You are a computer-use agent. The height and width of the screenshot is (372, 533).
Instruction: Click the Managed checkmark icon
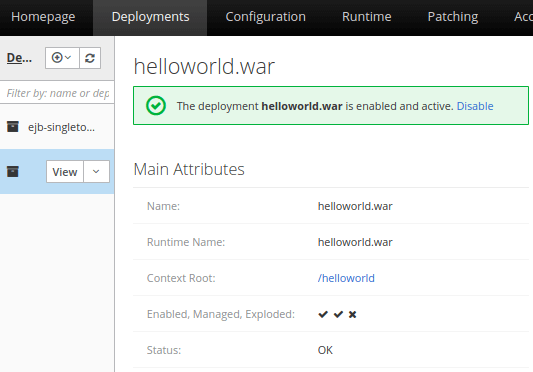tap(338, 315)
